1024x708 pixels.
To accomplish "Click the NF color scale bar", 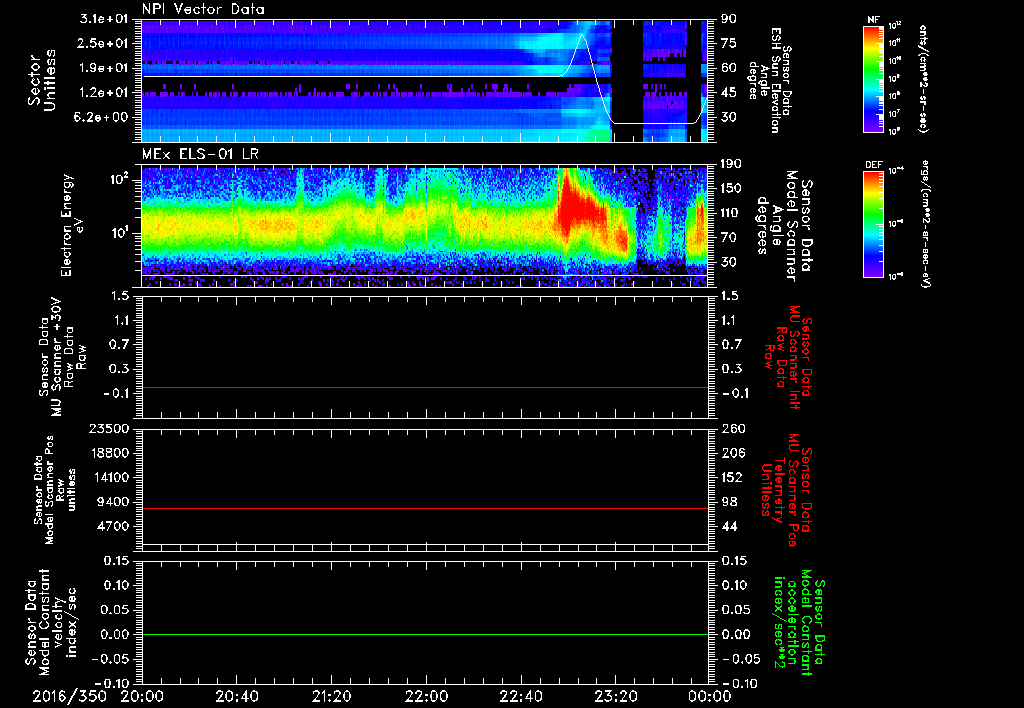I will point(873,79).
